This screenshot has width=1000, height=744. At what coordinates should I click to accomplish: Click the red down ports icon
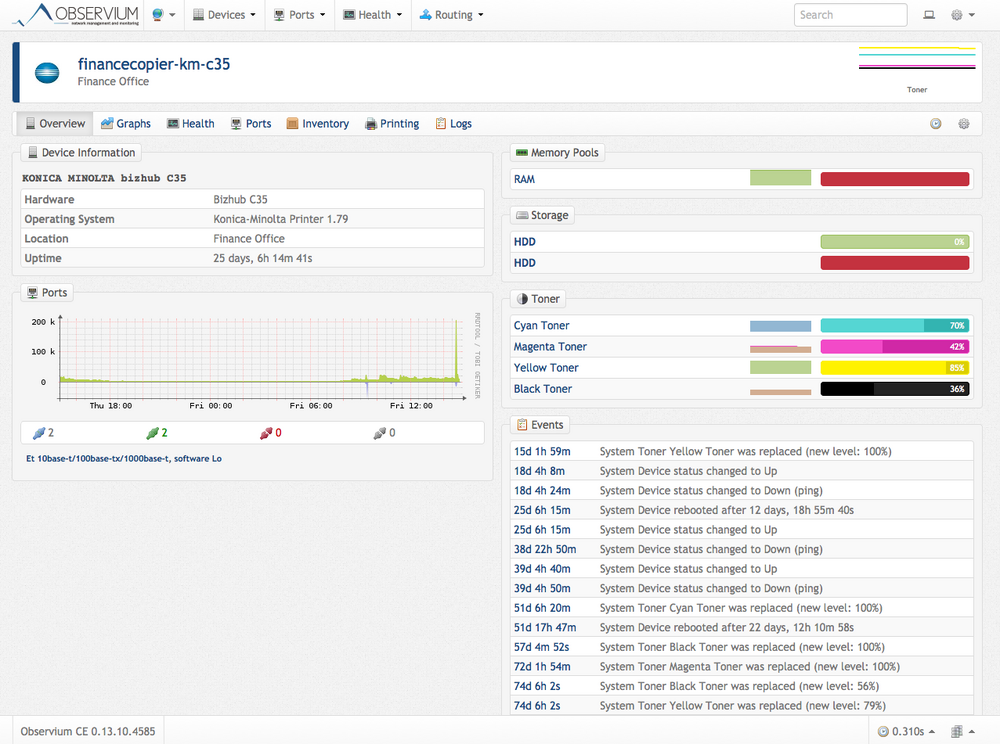click(266, 433)
